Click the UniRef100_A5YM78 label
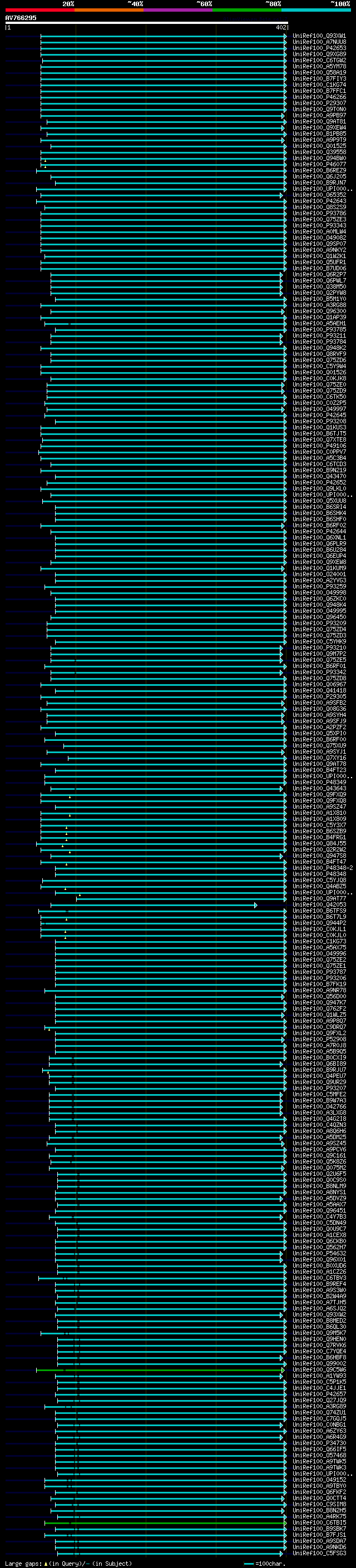This screenshot has height=1568, width=356. point(319,66)
